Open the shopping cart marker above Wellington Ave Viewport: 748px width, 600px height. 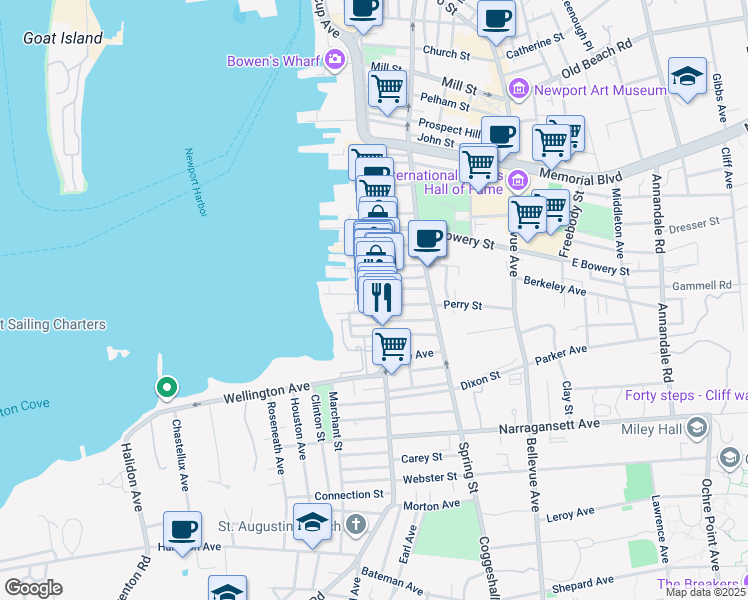(x=391, y=348)
